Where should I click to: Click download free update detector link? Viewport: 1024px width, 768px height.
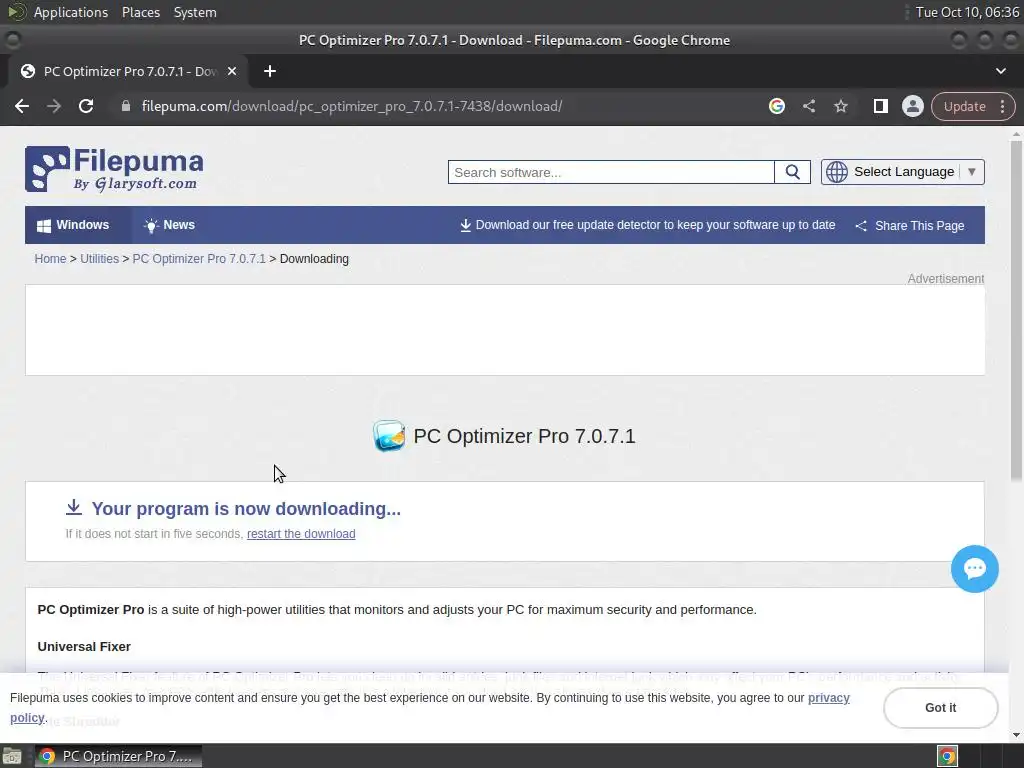(647, 225)
